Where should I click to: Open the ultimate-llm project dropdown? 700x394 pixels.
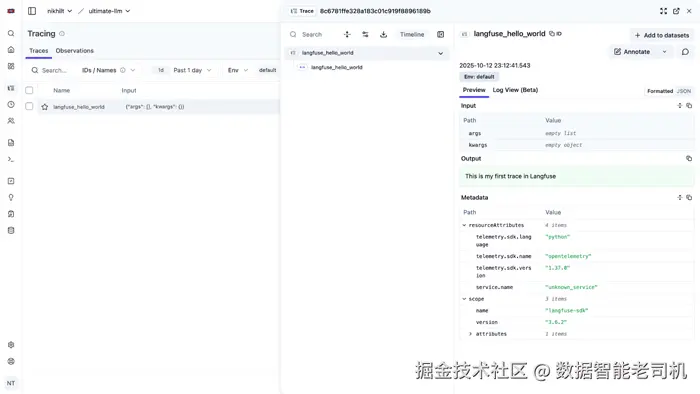click(109, 11)
